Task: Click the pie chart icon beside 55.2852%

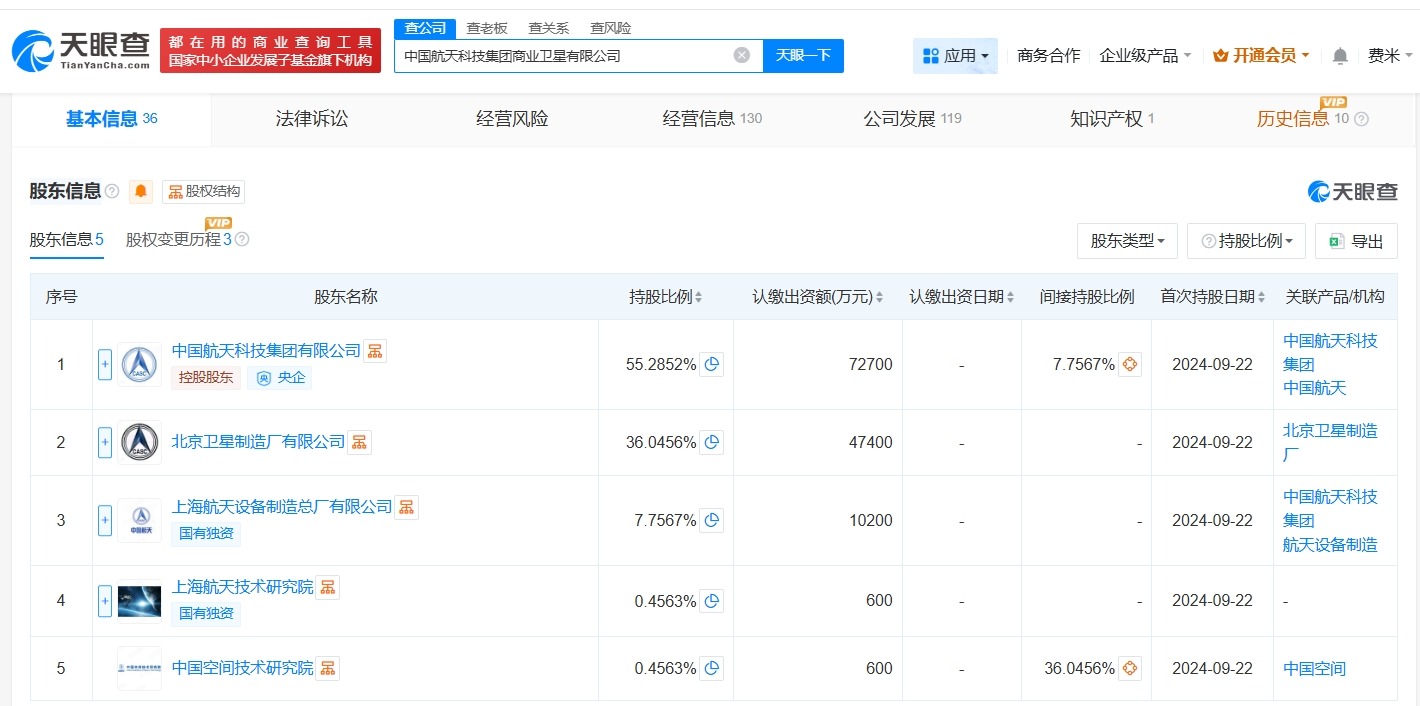Action: point(711,364)
